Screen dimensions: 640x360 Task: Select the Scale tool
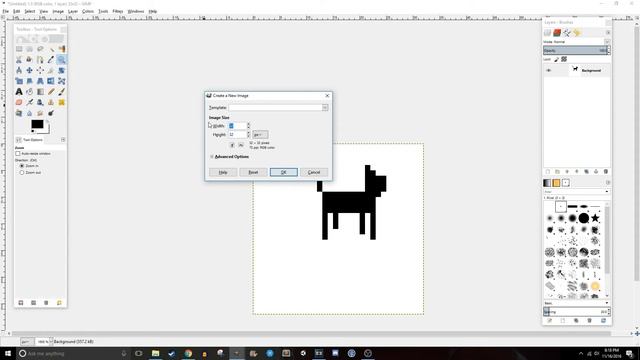19,81
